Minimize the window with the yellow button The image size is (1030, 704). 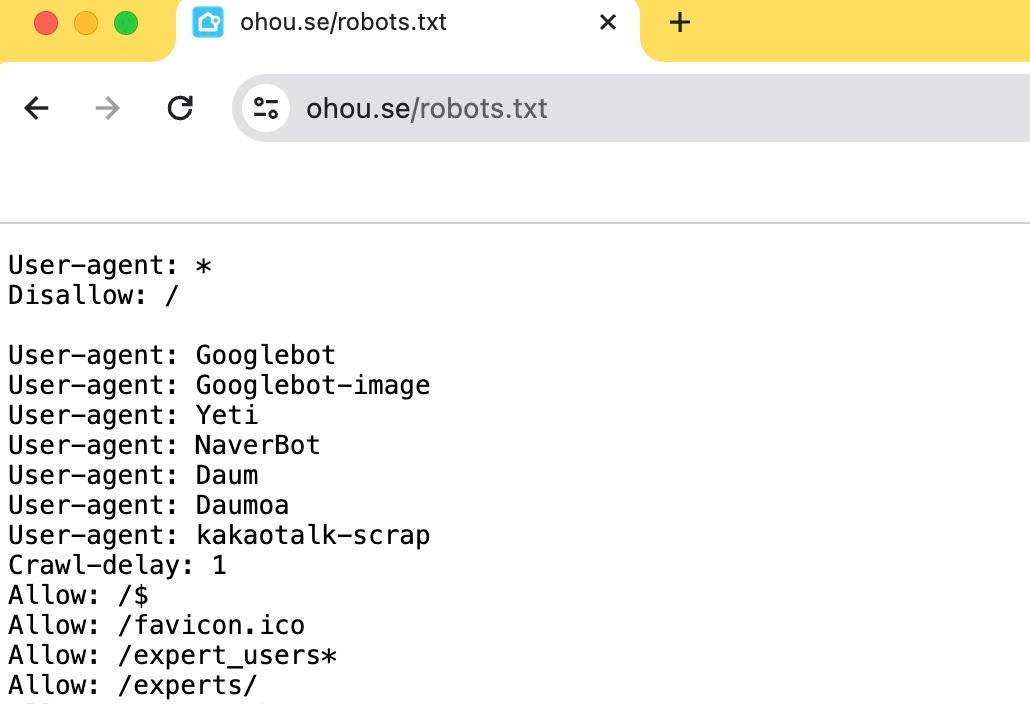86,23
